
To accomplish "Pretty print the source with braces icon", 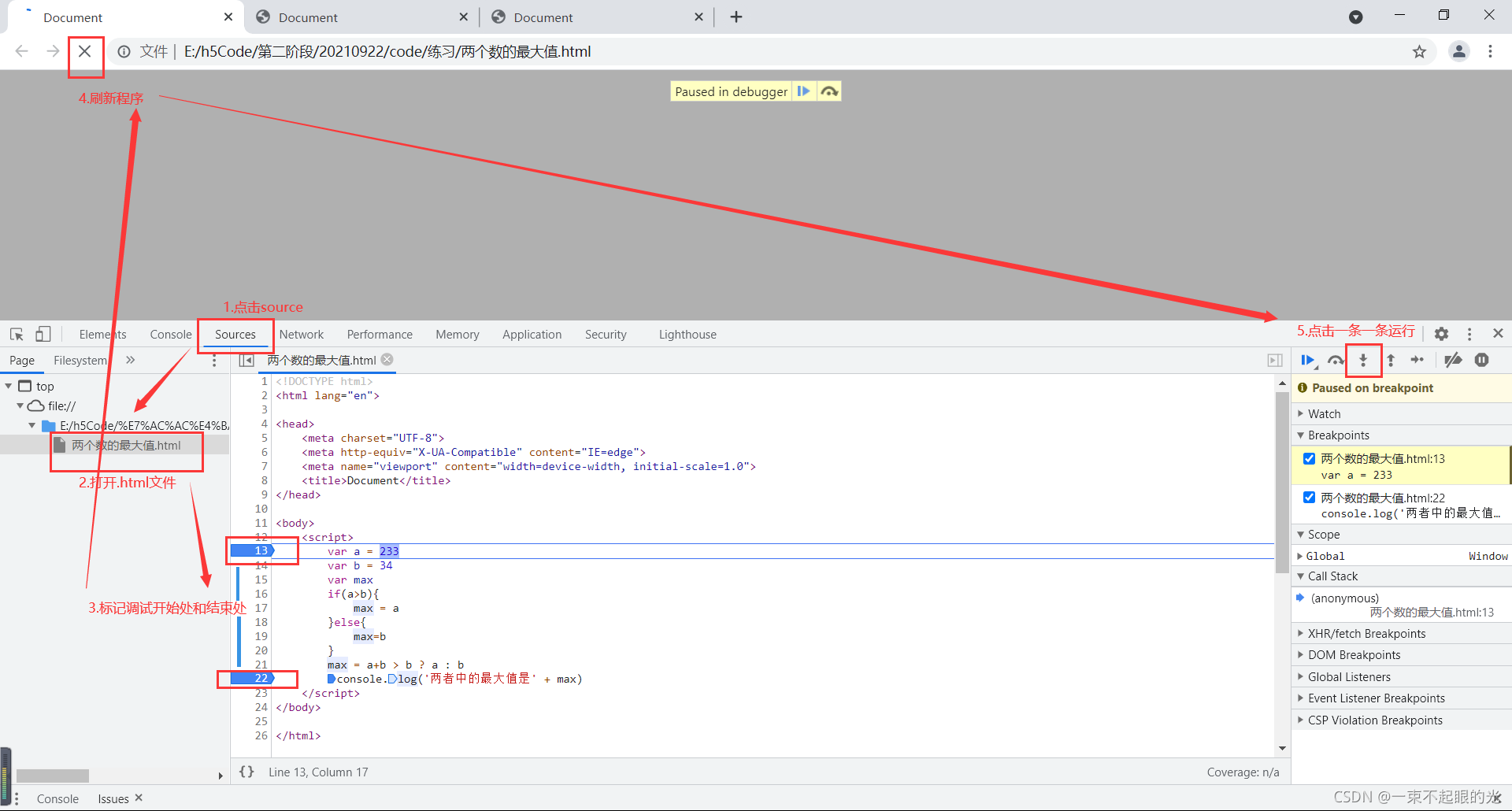I will pos(247,772).
